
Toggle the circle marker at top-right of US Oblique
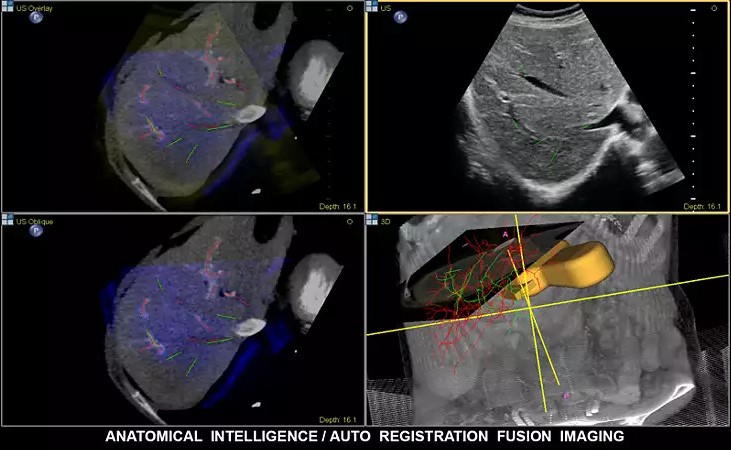[x=349, y=219]
